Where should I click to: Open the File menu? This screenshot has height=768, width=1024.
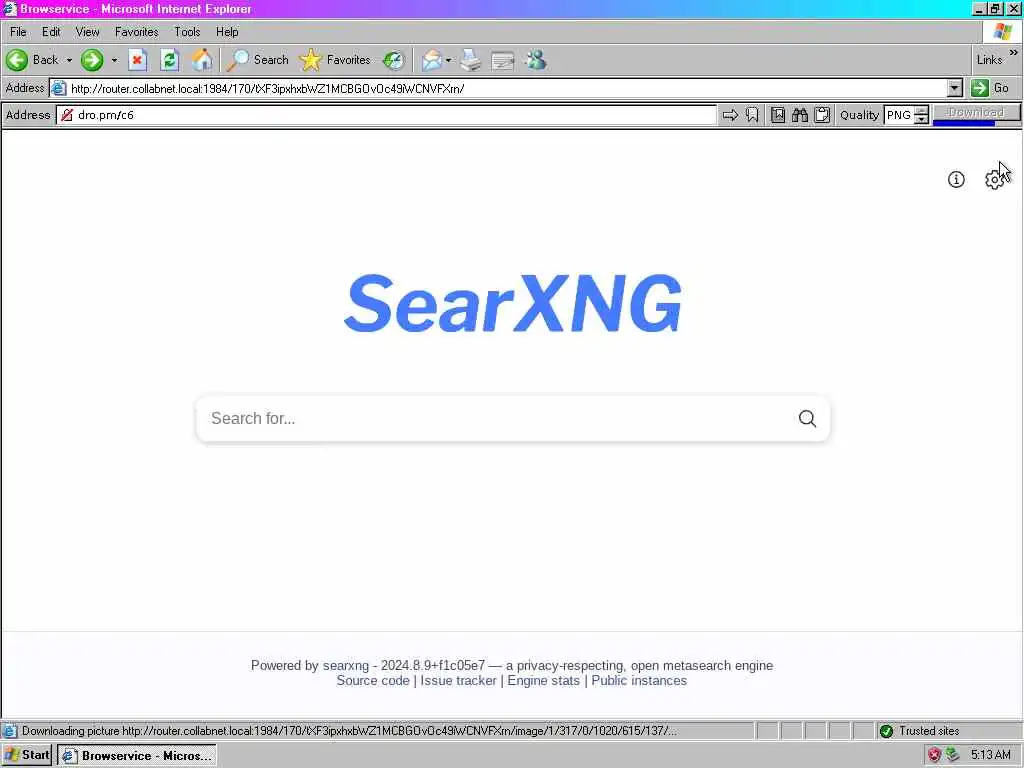[x=18, y=31]
